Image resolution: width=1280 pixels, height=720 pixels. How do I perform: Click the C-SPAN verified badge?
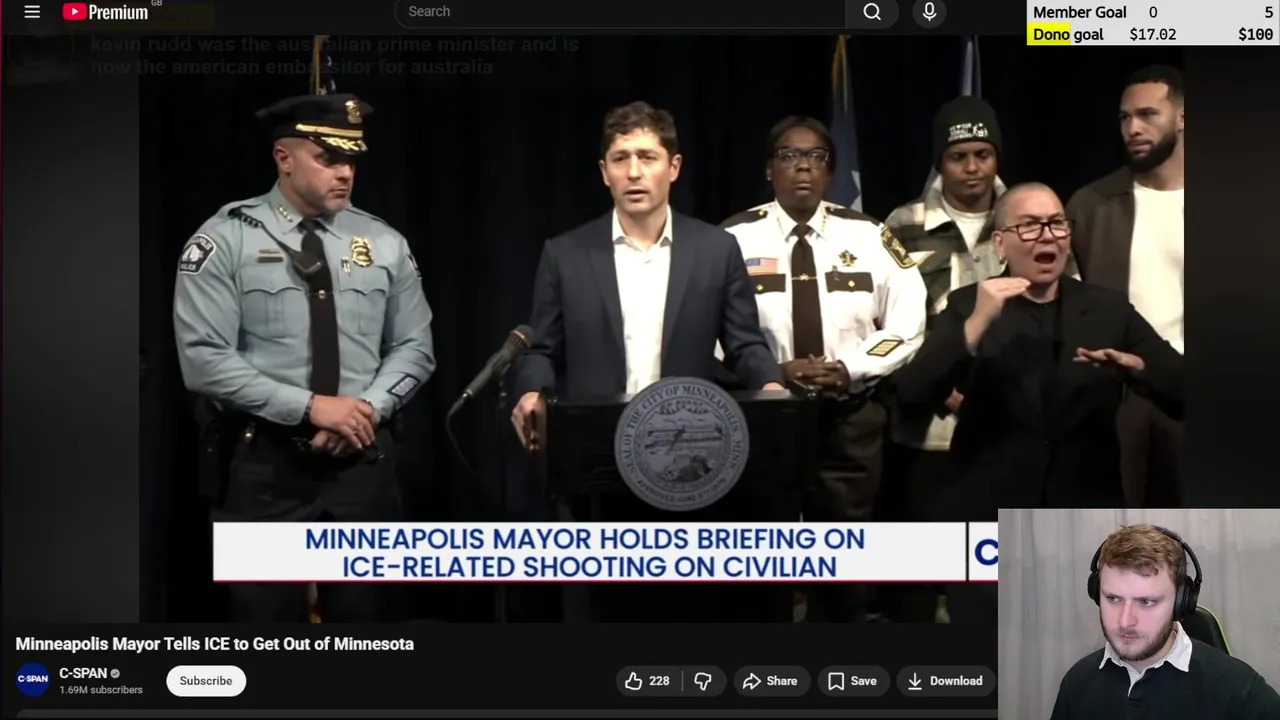tap(115, 674)
